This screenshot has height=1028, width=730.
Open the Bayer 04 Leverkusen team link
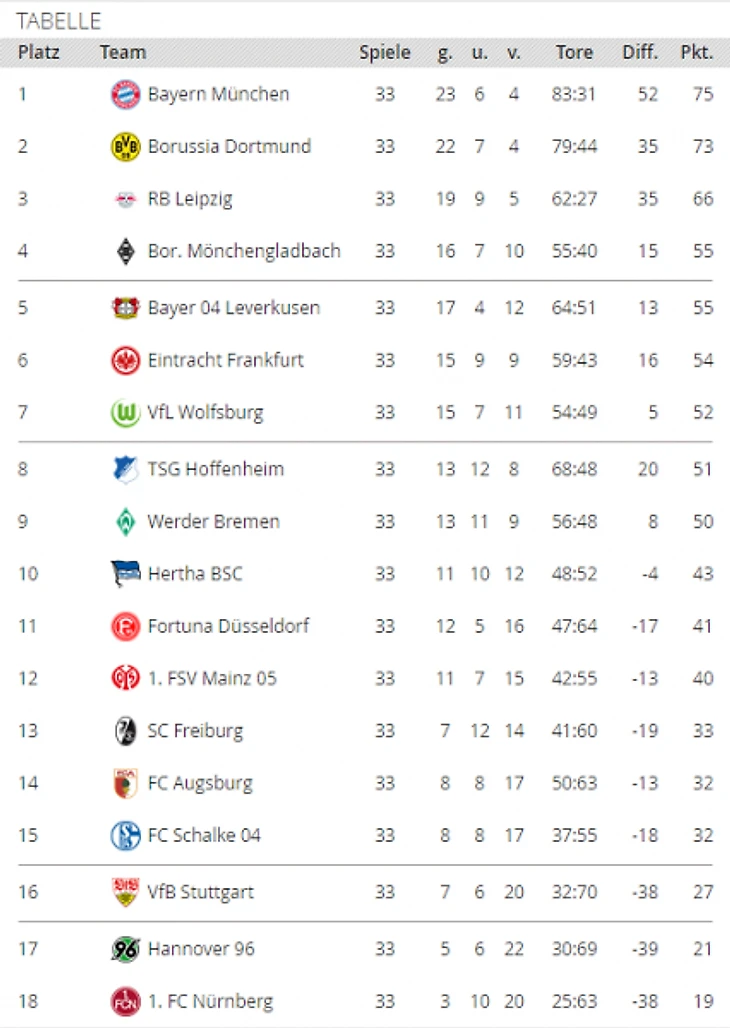pyautogui.click(x=233, y=307)
